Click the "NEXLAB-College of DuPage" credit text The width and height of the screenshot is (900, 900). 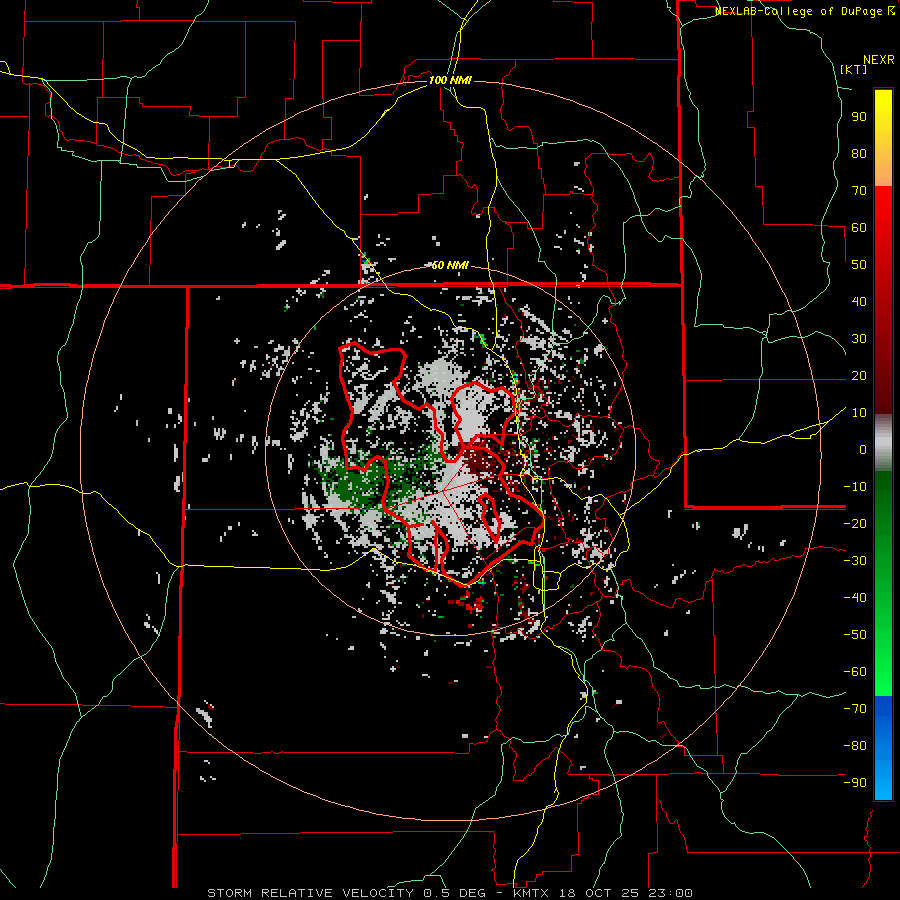[x=799, y=11]
